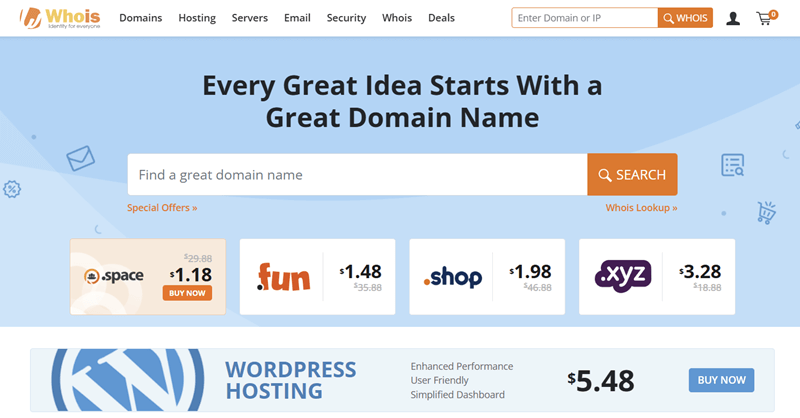Click the .space domain logo
Image resolution: width=800 pixels, height=418 pixels.
coord(114,276)
